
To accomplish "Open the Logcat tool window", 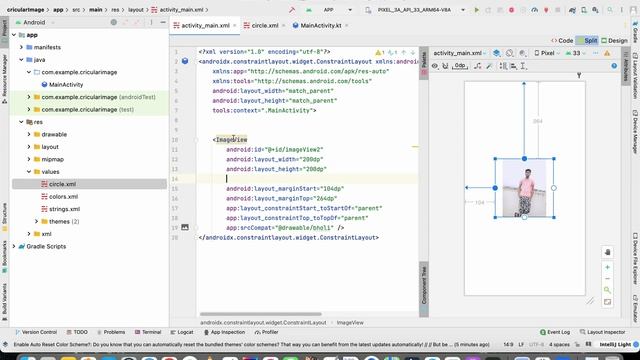I will pos(182,332).
